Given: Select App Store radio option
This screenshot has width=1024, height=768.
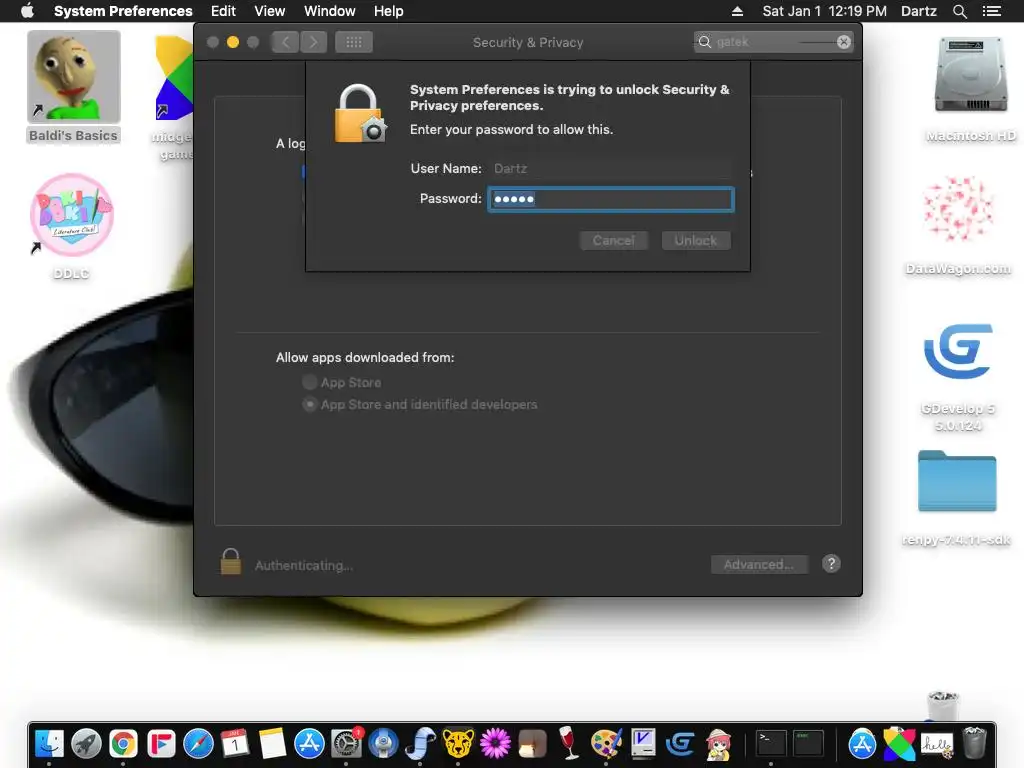Looking at the screenshot, I should tap(310, 383).
